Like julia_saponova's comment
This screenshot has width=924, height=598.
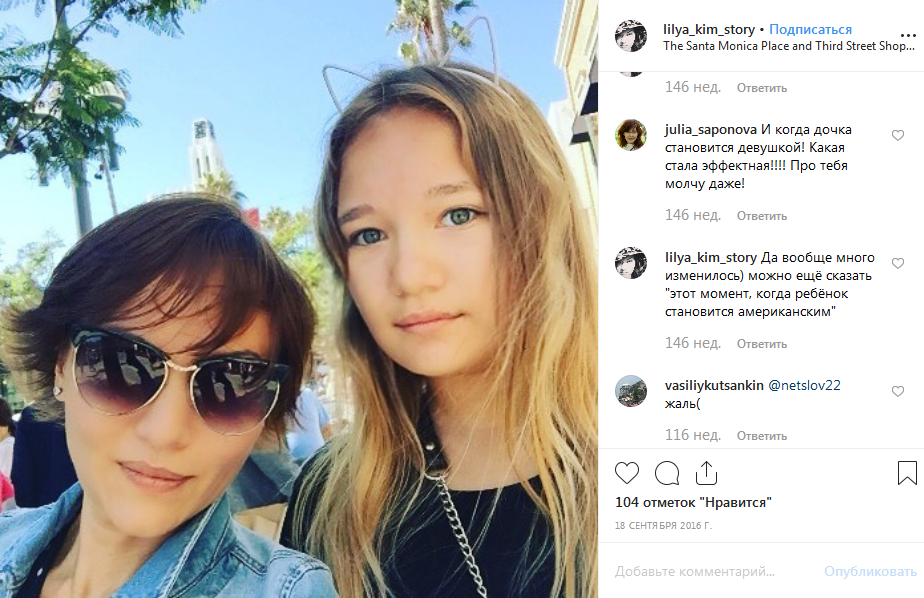[897, 136]
